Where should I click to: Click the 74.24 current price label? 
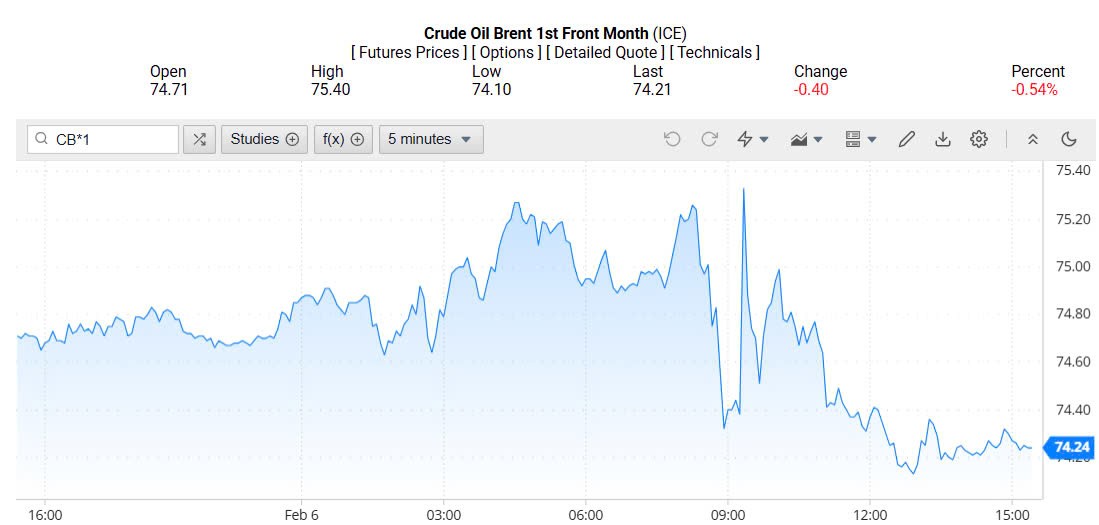coord(1071,447)
